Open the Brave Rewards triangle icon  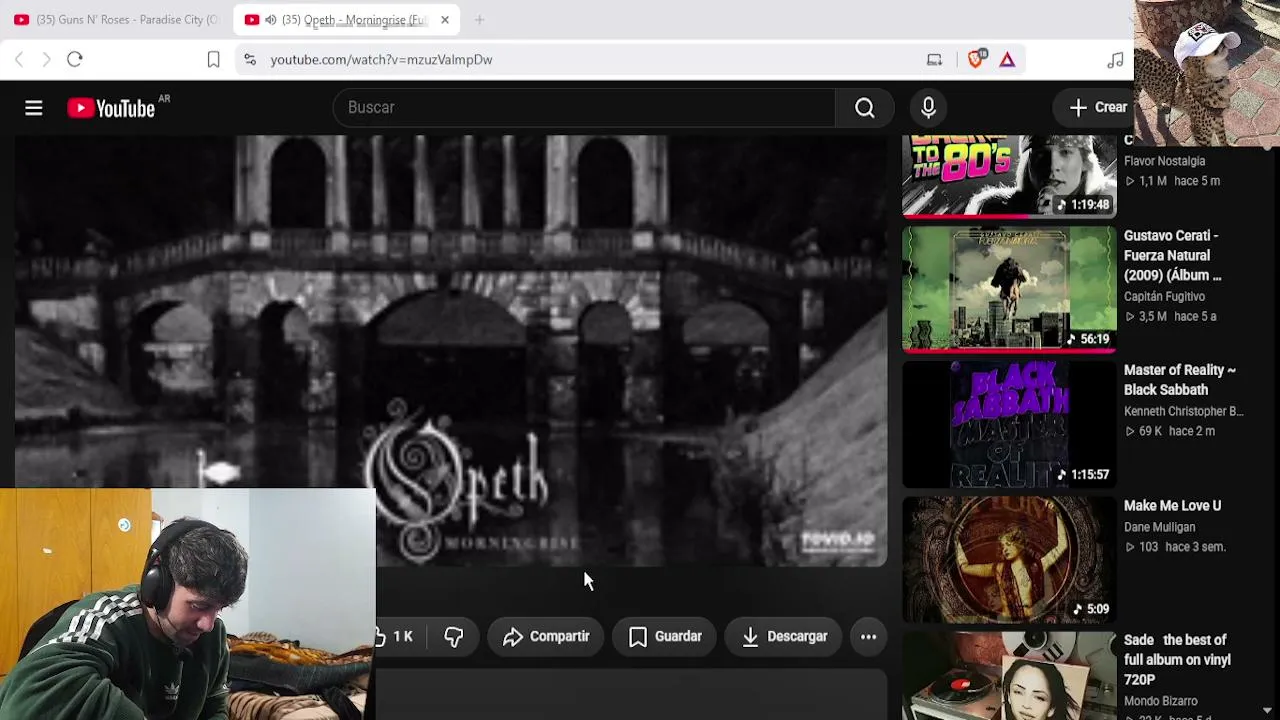[1007, 60]
